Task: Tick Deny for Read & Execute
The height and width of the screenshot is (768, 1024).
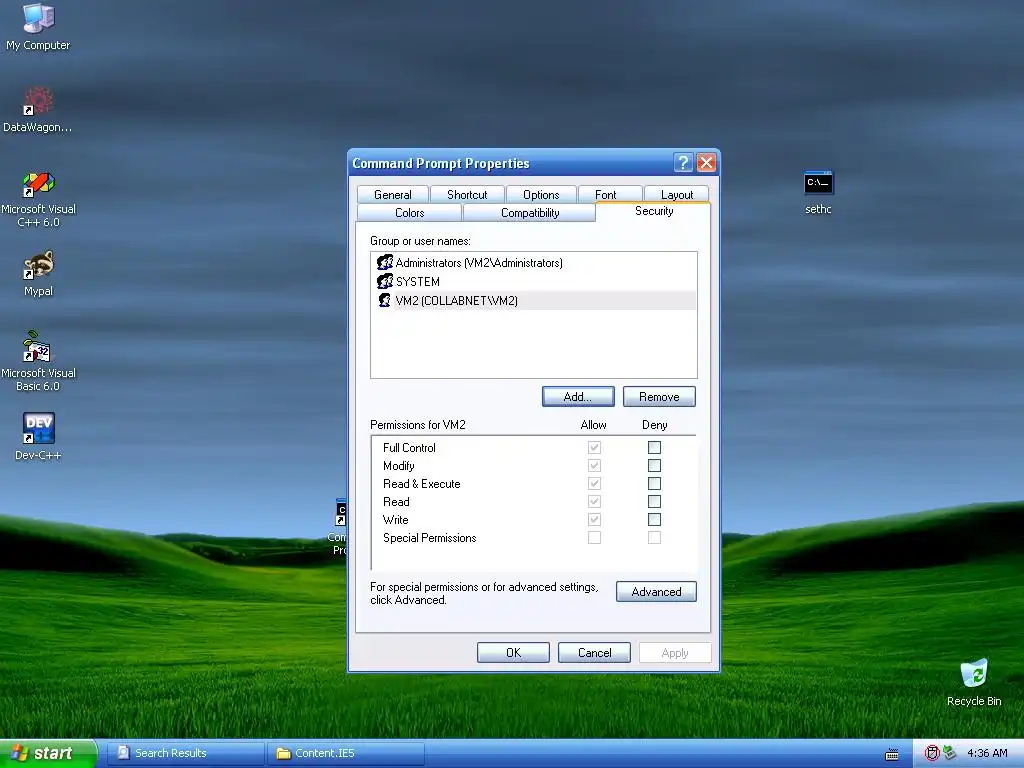Action: point(654,483)
